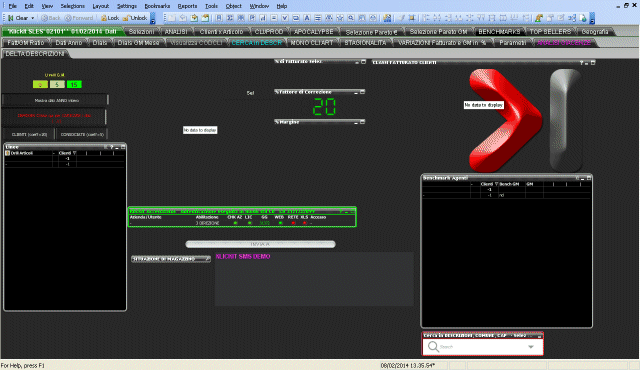The height and width of the screenshot is (370, 640).
Task: Open the BENCHMARKS sheet tab
Action: point(499,31)
